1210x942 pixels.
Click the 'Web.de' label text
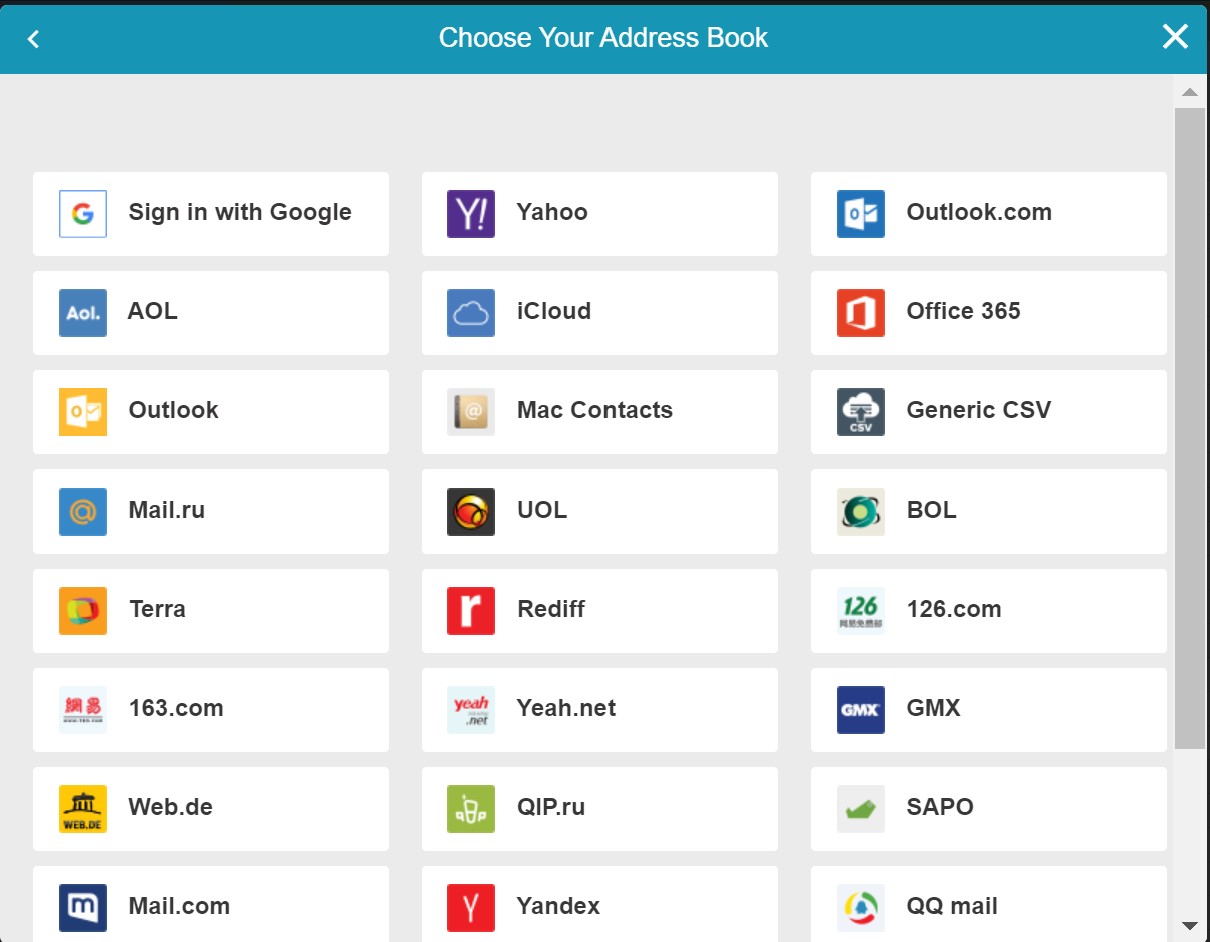click(171, 807)
